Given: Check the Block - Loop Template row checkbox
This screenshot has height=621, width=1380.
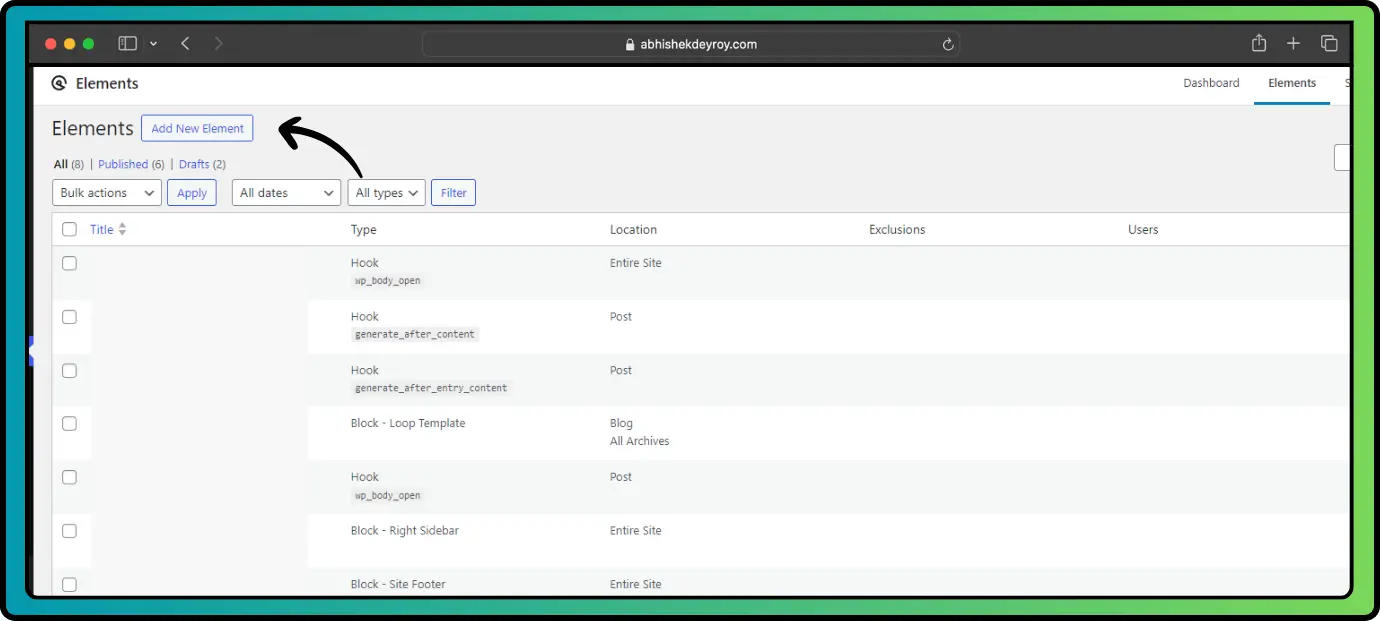Looking at the screenshot, I should click(x=69, y=424).
